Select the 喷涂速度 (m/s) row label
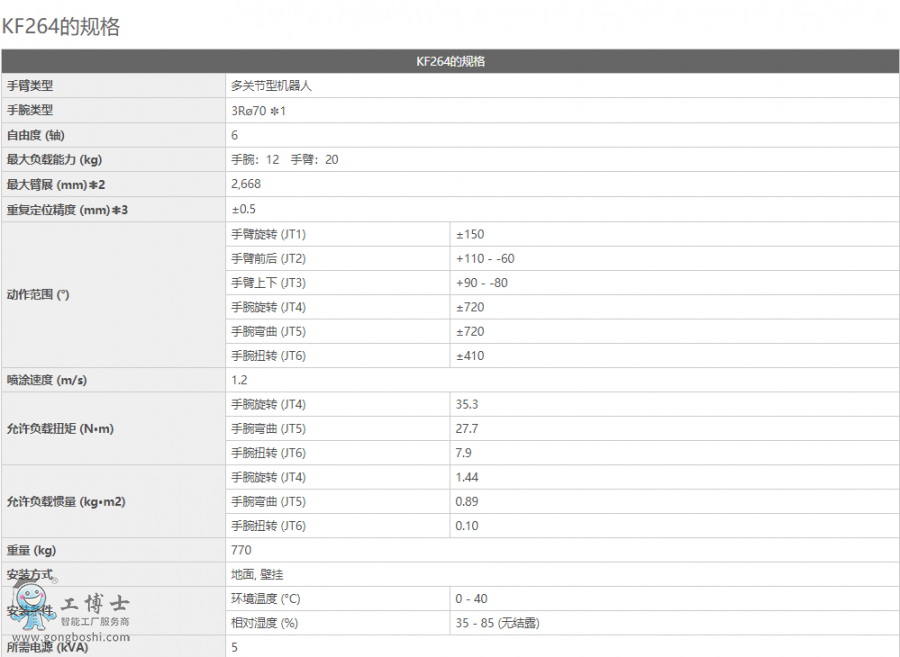This screenshot has height=657, width=900. [x=47, y=380]
